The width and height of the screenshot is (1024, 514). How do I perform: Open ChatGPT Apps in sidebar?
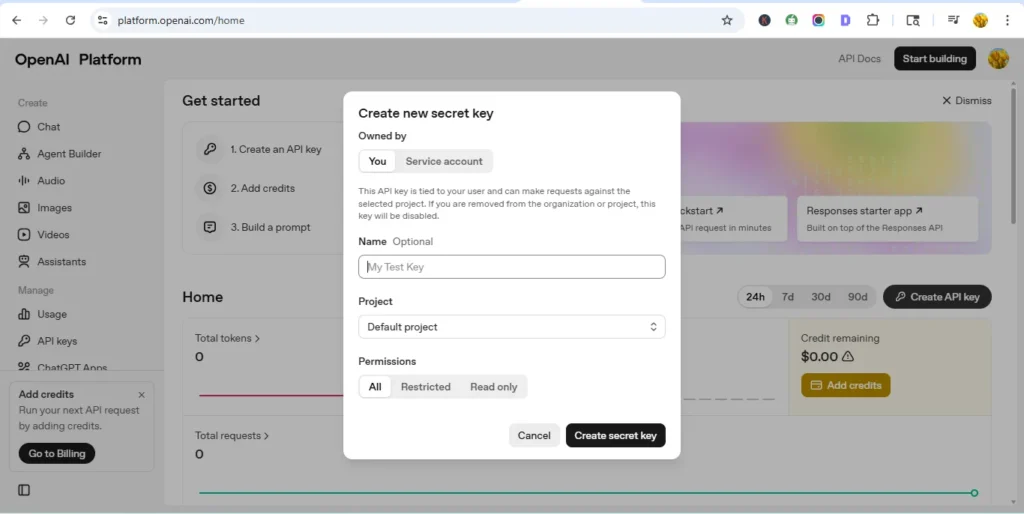(63, 368)
